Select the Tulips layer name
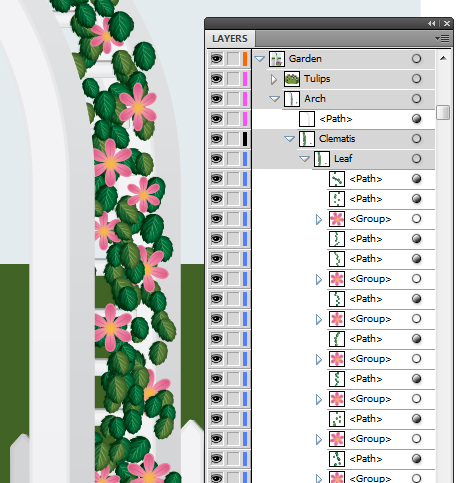Image resolution: width=464 pixels, height=483 pixels. click(317, 79)
